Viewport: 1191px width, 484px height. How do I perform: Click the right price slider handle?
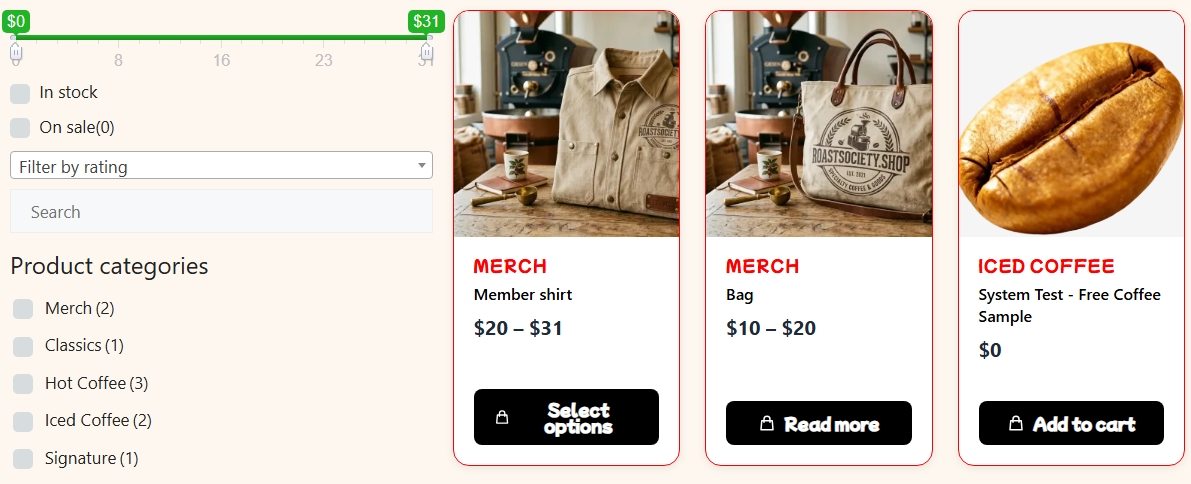coord(427,52)
